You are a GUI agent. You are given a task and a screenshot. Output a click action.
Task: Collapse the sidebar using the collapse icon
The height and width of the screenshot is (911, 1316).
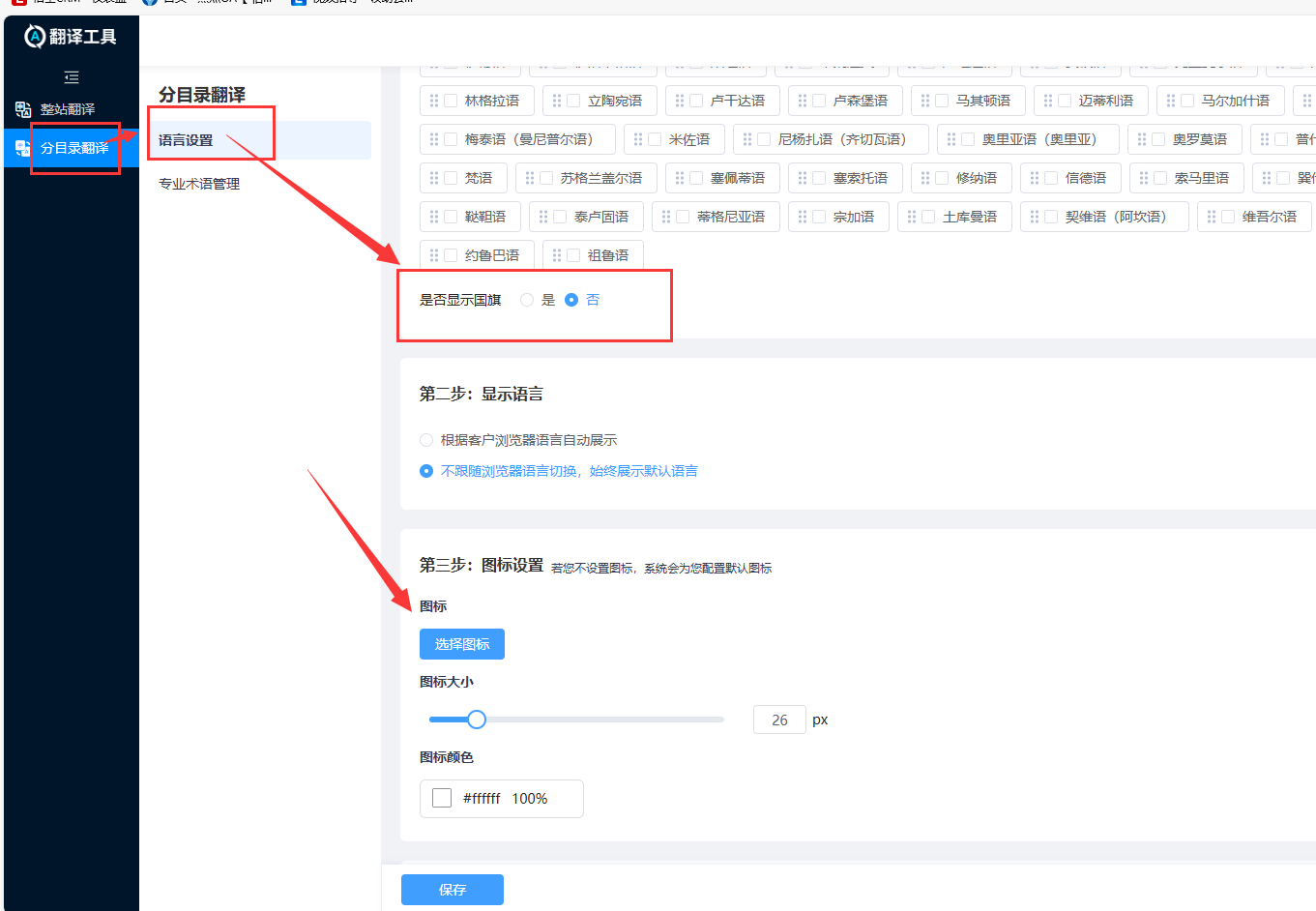[x=71, y=76]
